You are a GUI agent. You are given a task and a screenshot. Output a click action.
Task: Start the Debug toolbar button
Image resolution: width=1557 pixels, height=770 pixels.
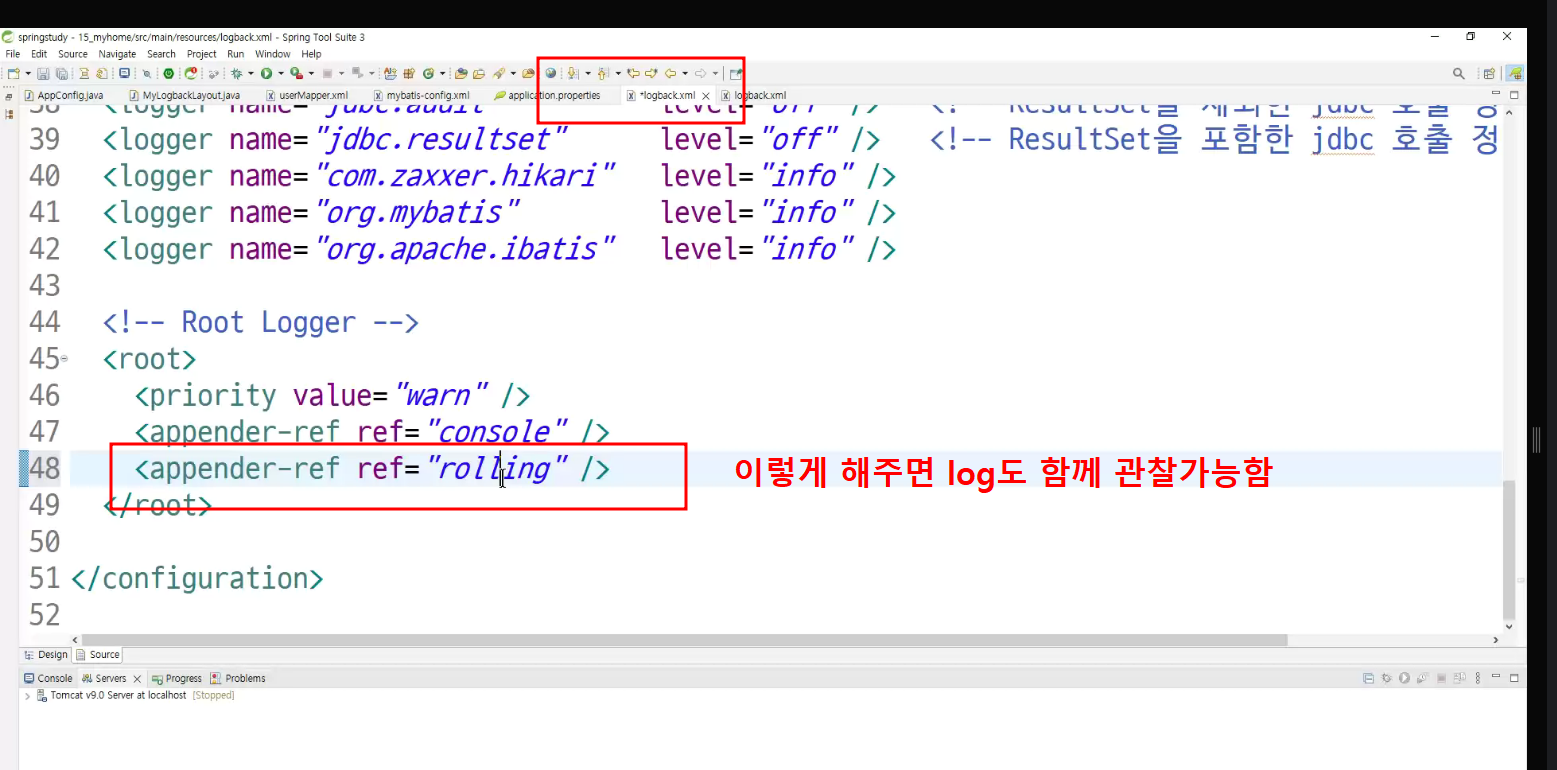(x=237, y=73)
